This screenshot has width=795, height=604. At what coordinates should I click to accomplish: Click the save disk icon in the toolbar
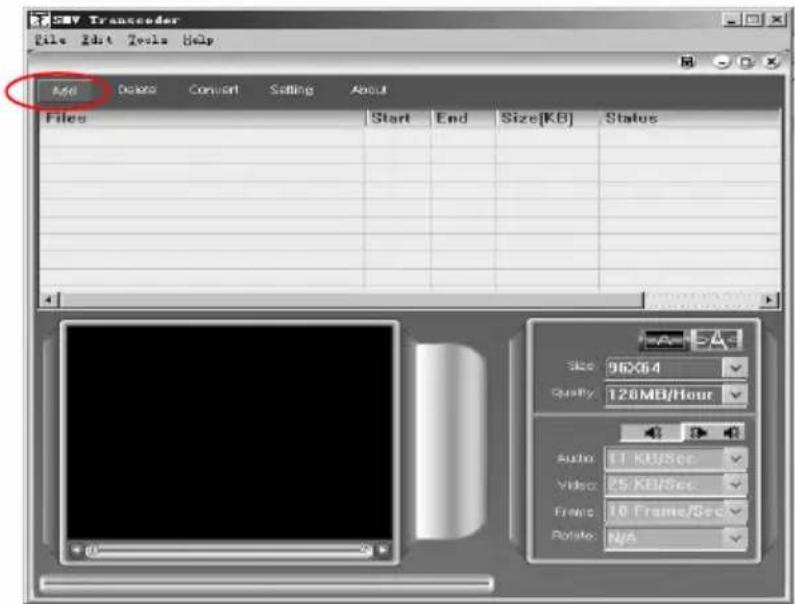(x=687, y=62)
